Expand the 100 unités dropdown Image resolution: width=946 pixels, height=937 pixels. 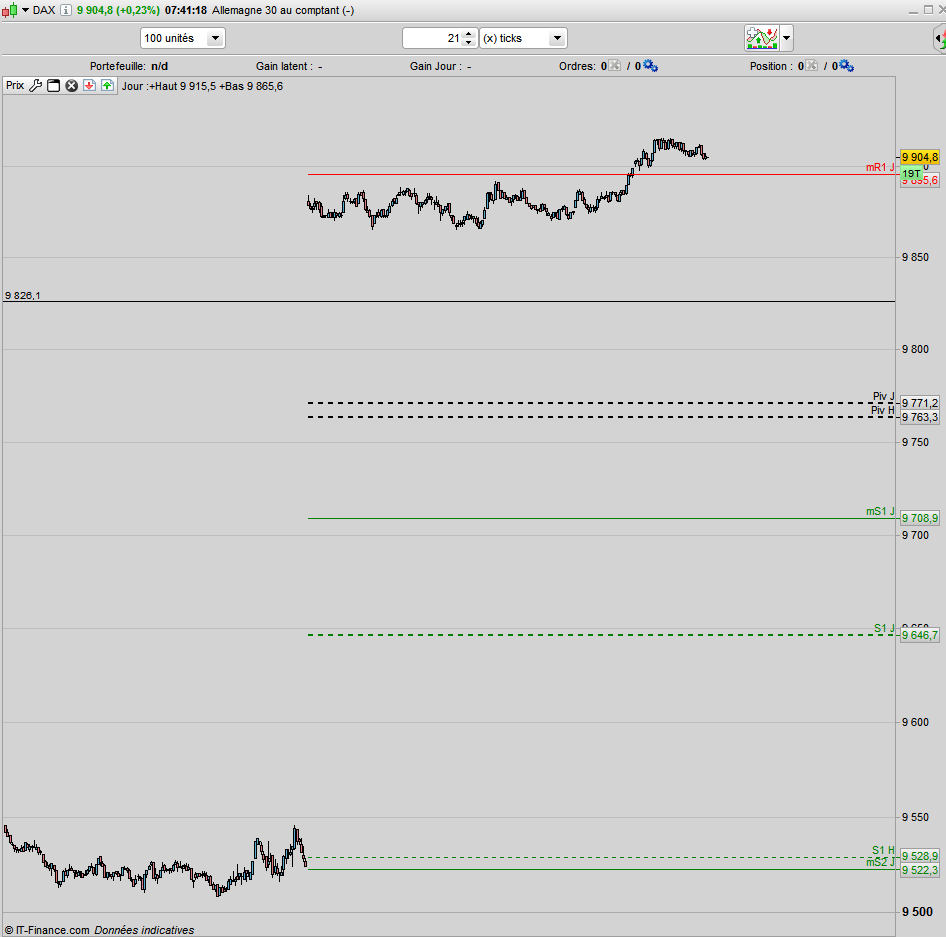[215, 38]
